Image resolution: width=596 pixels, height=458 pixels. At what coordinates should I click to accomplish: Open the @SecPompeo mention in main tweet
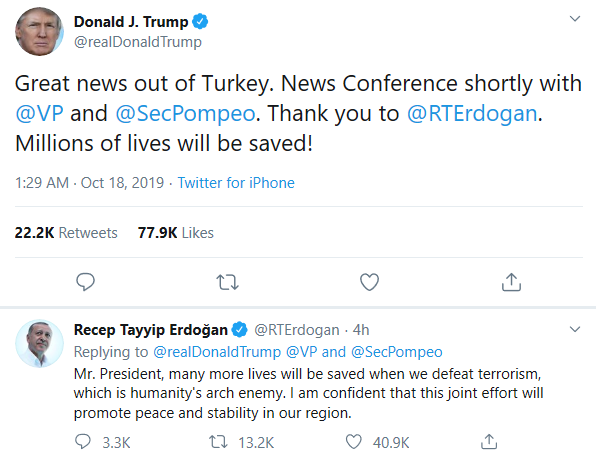point(185,113)
